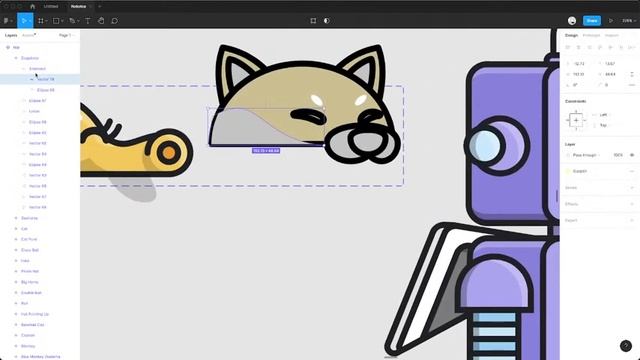The height and width of the screenshot is (360, 640).
Task: Toggle layer visibility eye in Layer section
Action: pyautogui.click(x=632, y=155)
